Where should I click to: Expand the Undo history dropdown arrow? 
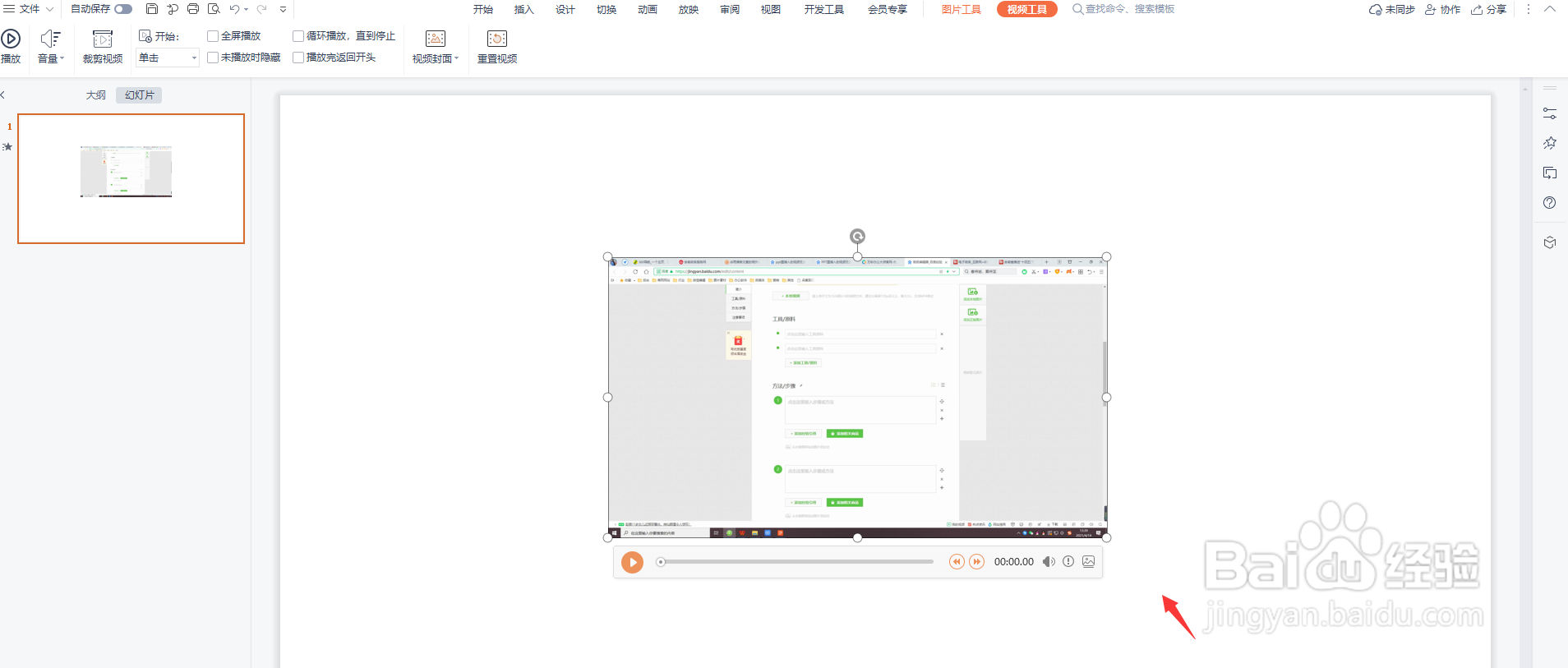(x=246, y=10)
